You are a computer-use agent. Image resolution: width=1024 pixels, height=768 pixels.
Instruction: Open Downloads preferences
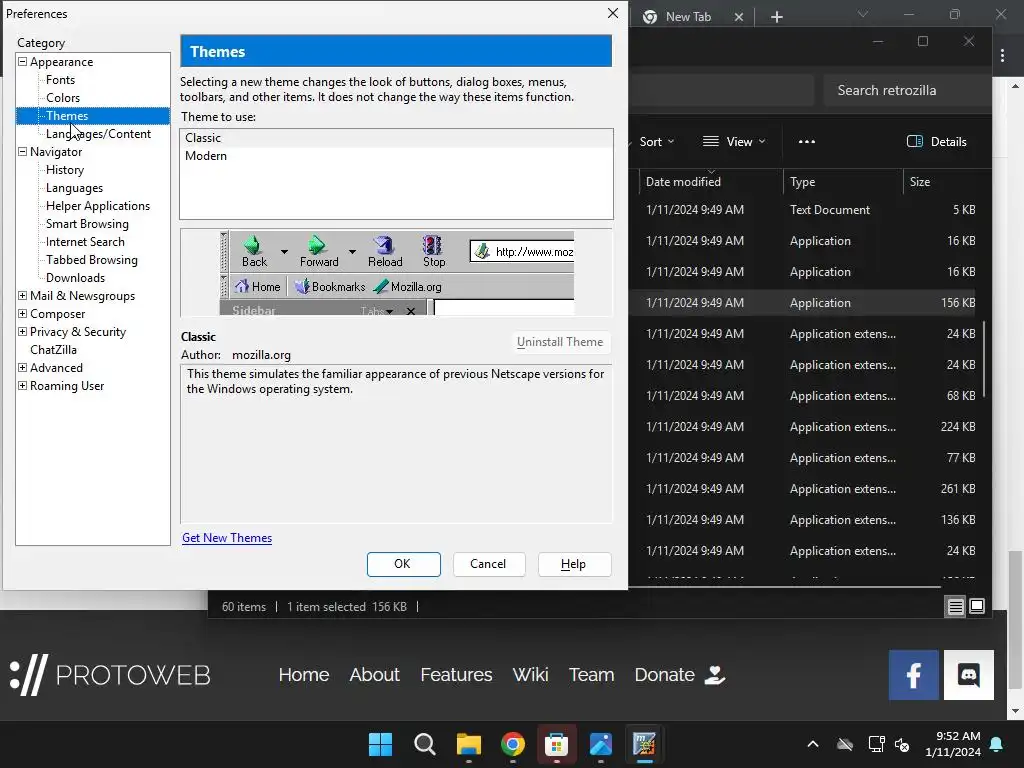coord(75,278)
